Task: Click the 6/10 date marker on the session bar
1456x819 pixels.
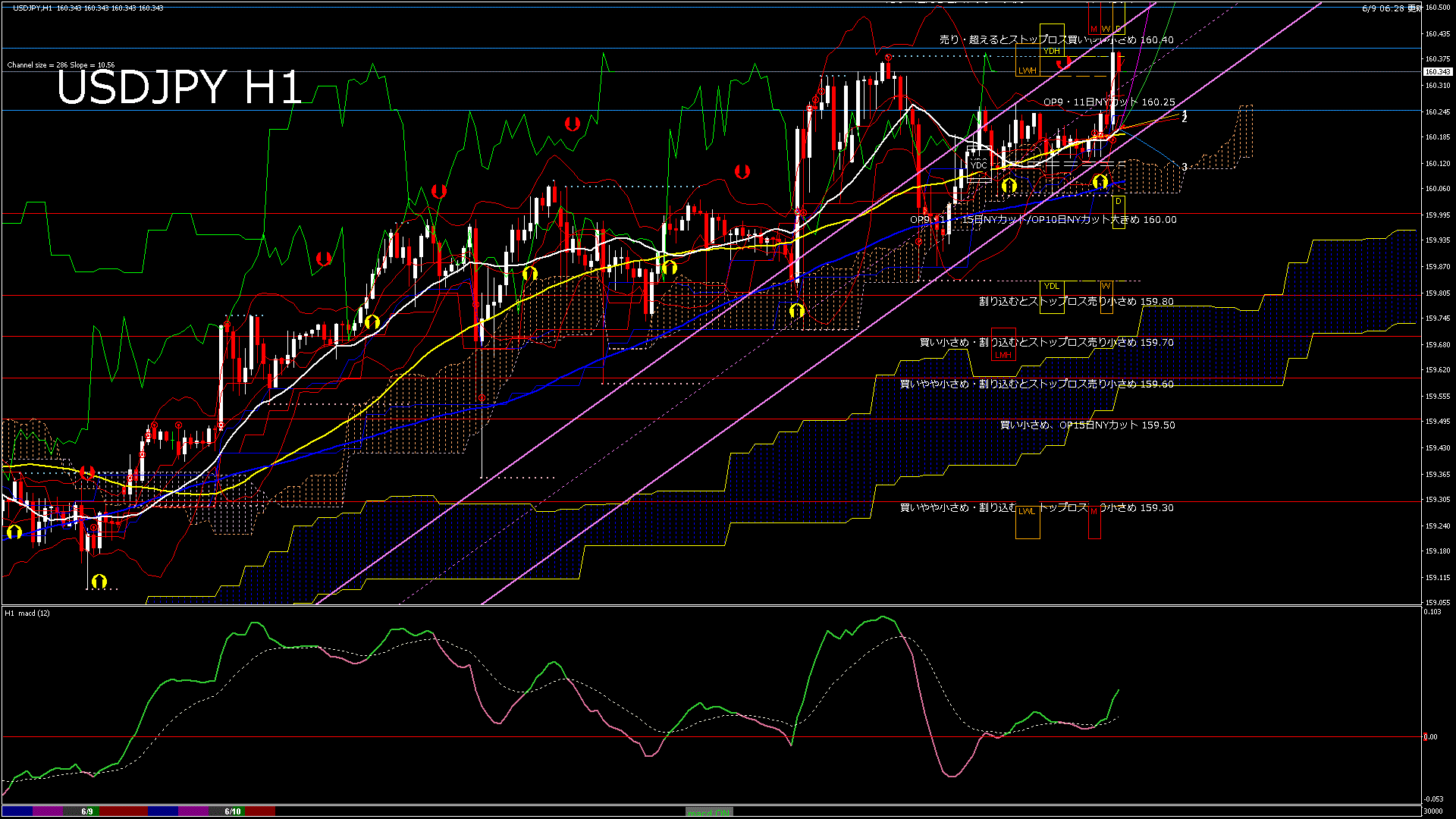Action: point(232,811)
